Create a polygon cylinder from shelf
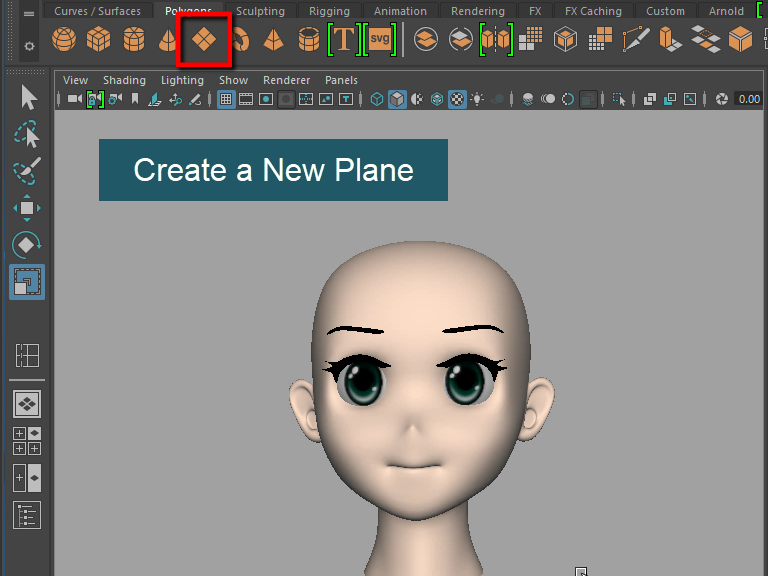 [133, 40]
